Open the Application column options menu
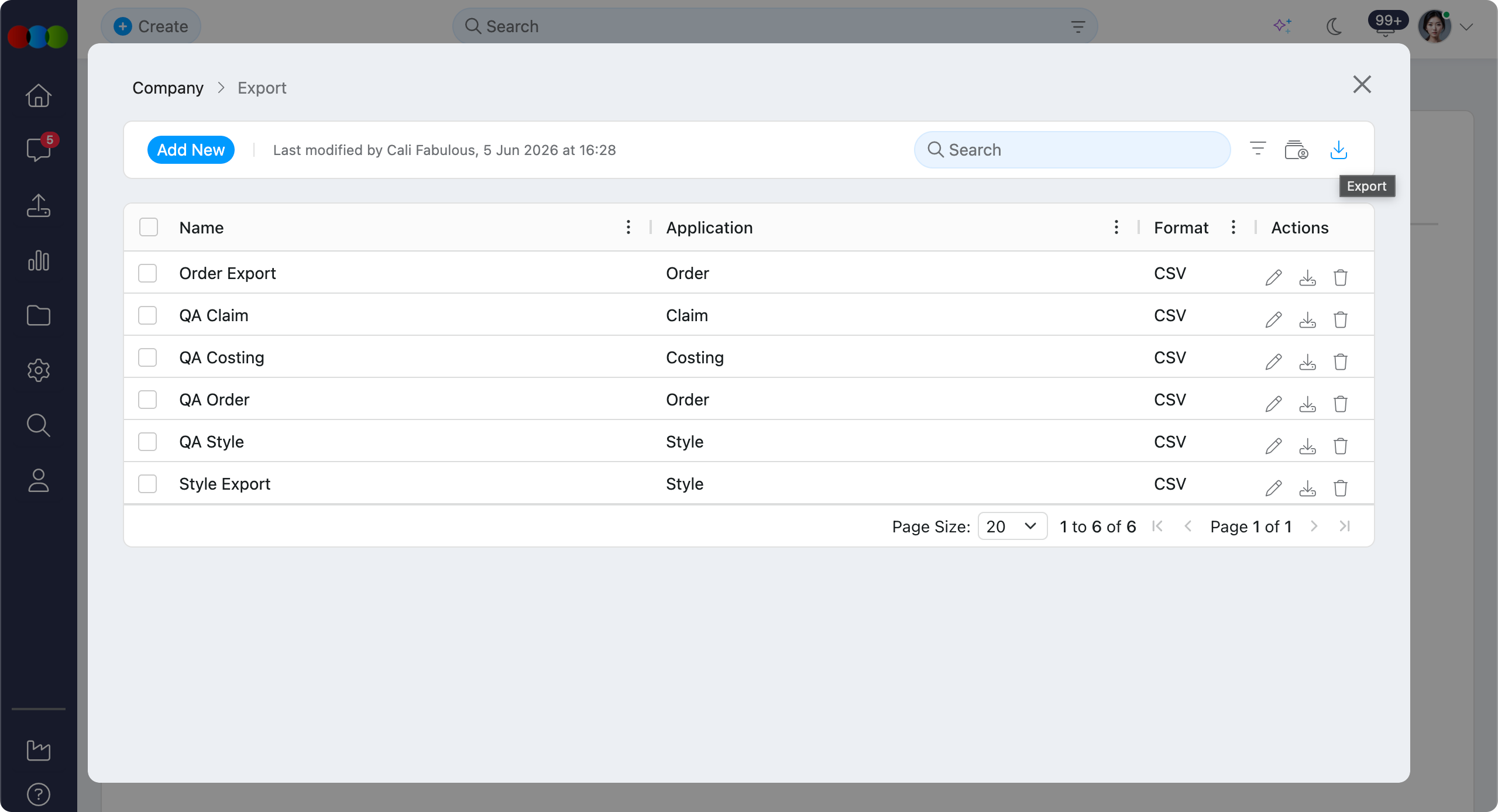Viewport: 1498px width, 812px height. (1116, 227)
